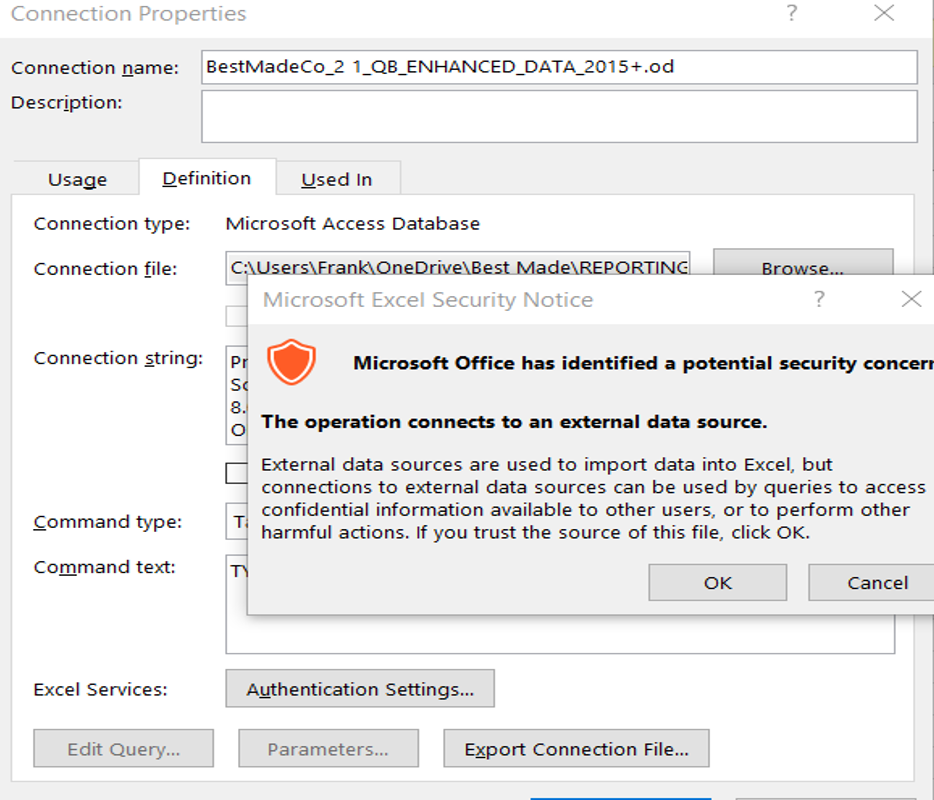Click OK in the security notice
Screen dimensions: 934x800
point(718,583)
